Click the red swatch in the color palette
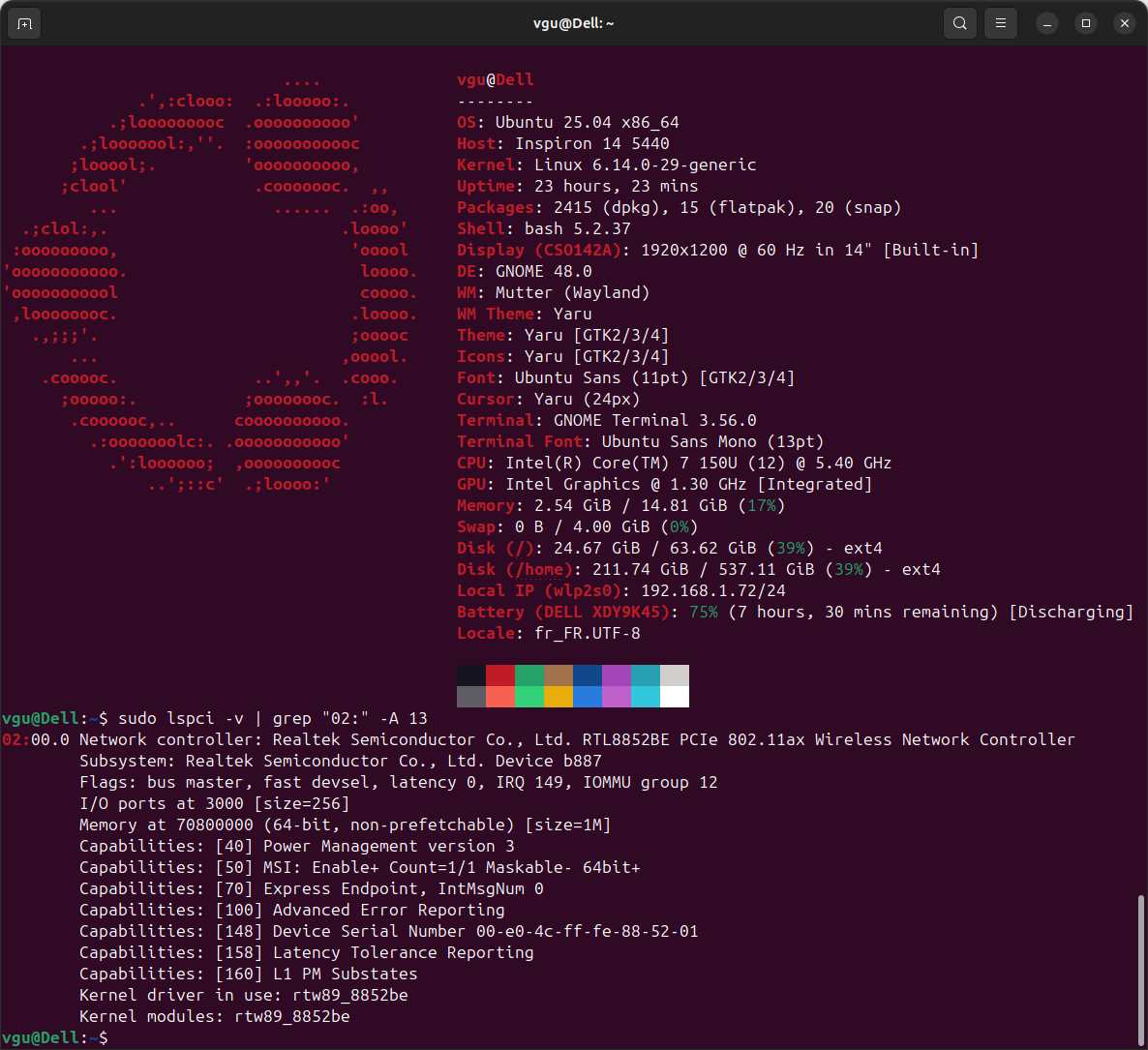Image resolution: width=1148 pixels, height=1050 pixels. [500, 675]
